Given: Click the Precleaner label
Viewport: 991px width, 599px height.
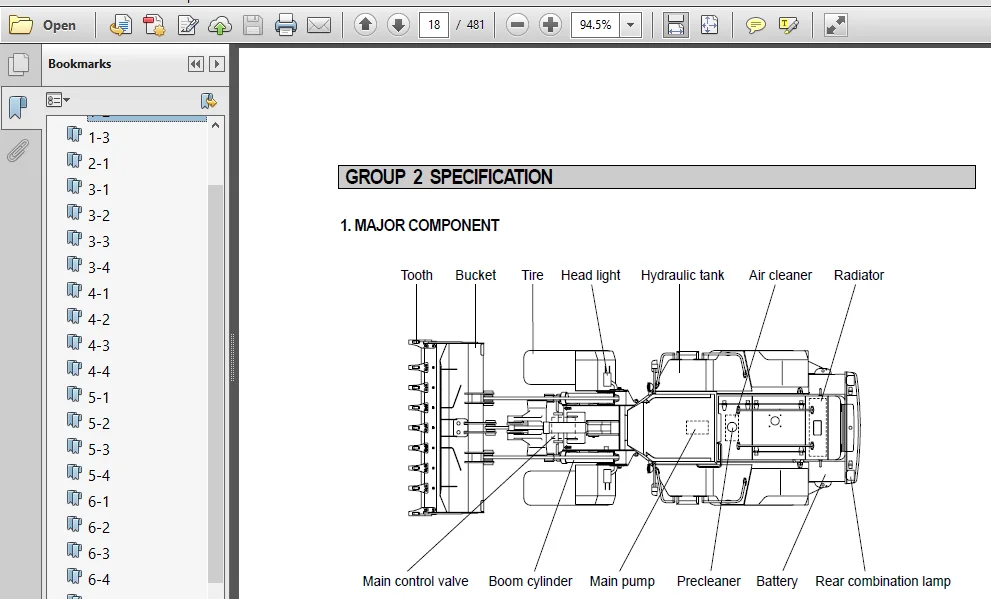Looking at the screenshot, I should (x=708, y=581).
